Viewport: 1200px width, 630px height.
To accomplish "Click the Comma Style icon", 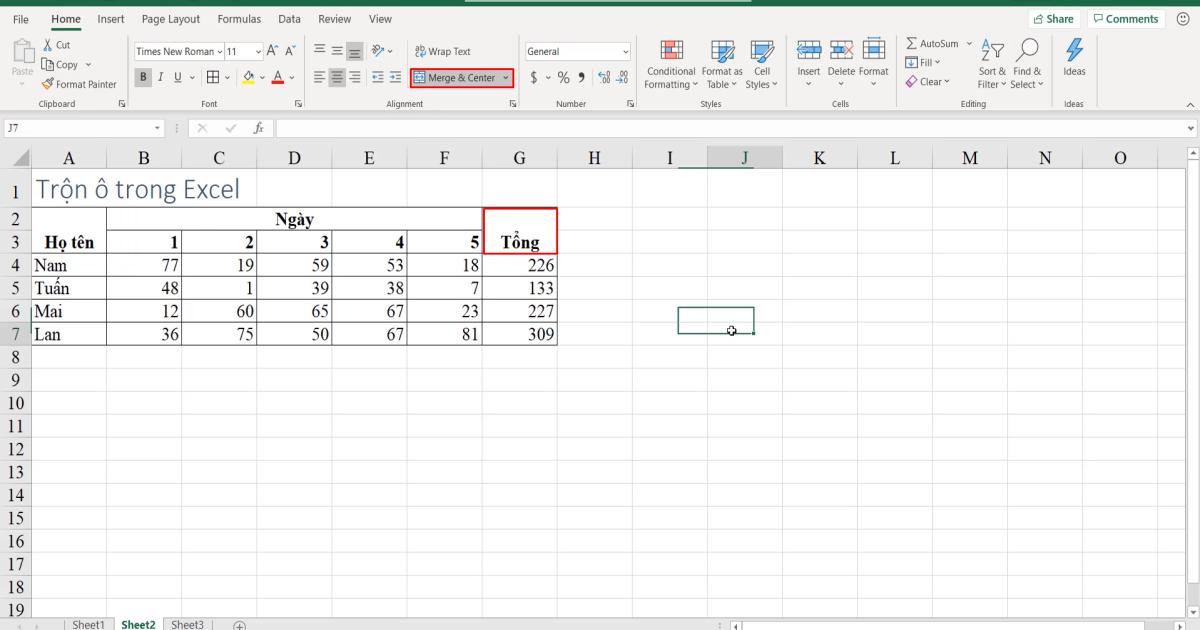I will 580,77.
